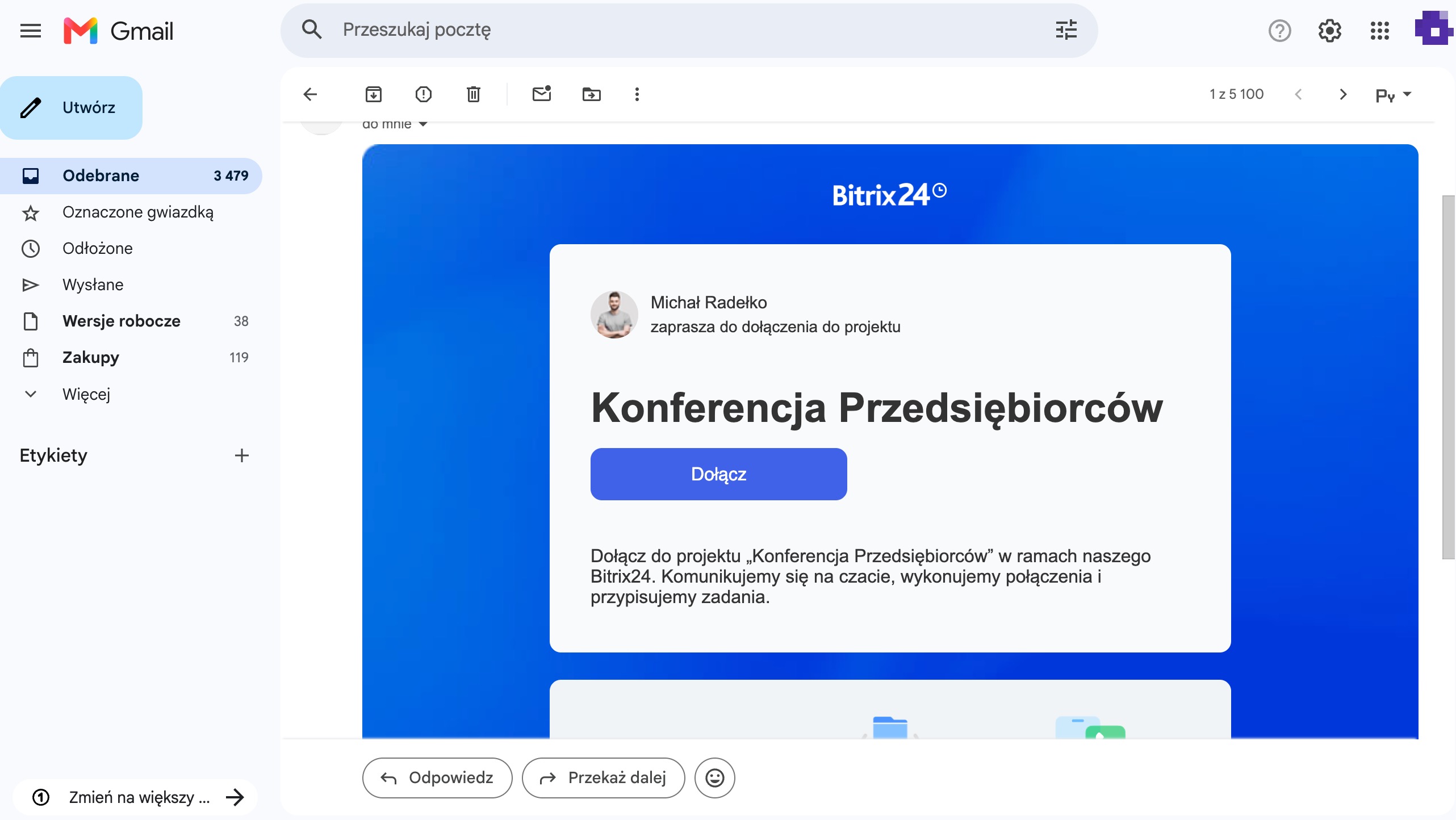This screenshot has width=1456, height=820.
Task: Click the Etykiety section heading
Action: click(53, 455)
